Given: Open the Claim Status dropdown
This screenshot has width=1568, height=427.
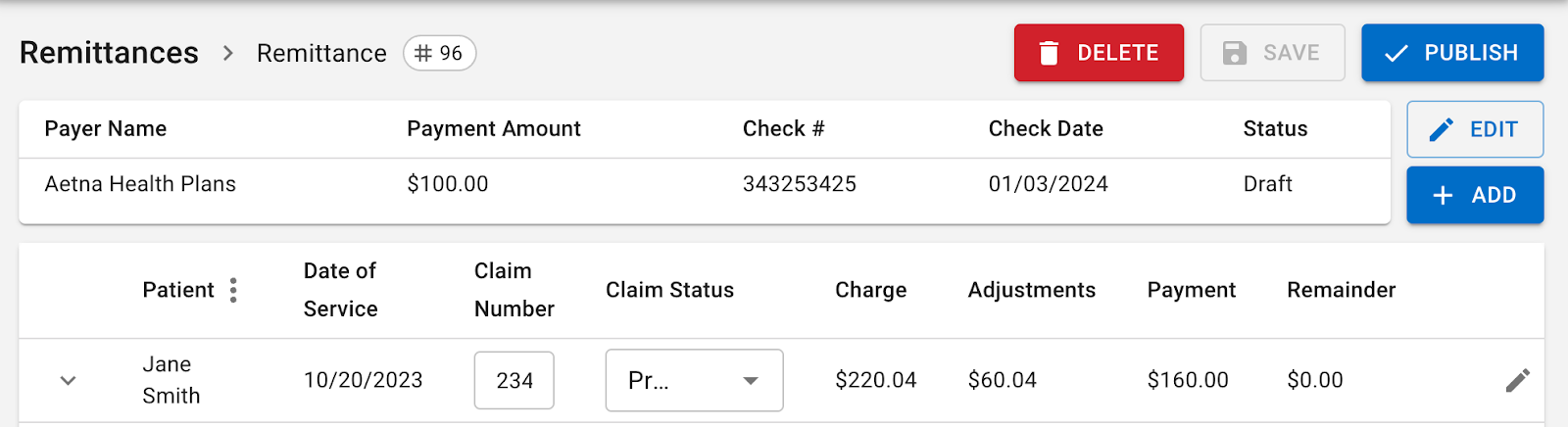Looking at the screenshot, I should (x=694, y=380).
